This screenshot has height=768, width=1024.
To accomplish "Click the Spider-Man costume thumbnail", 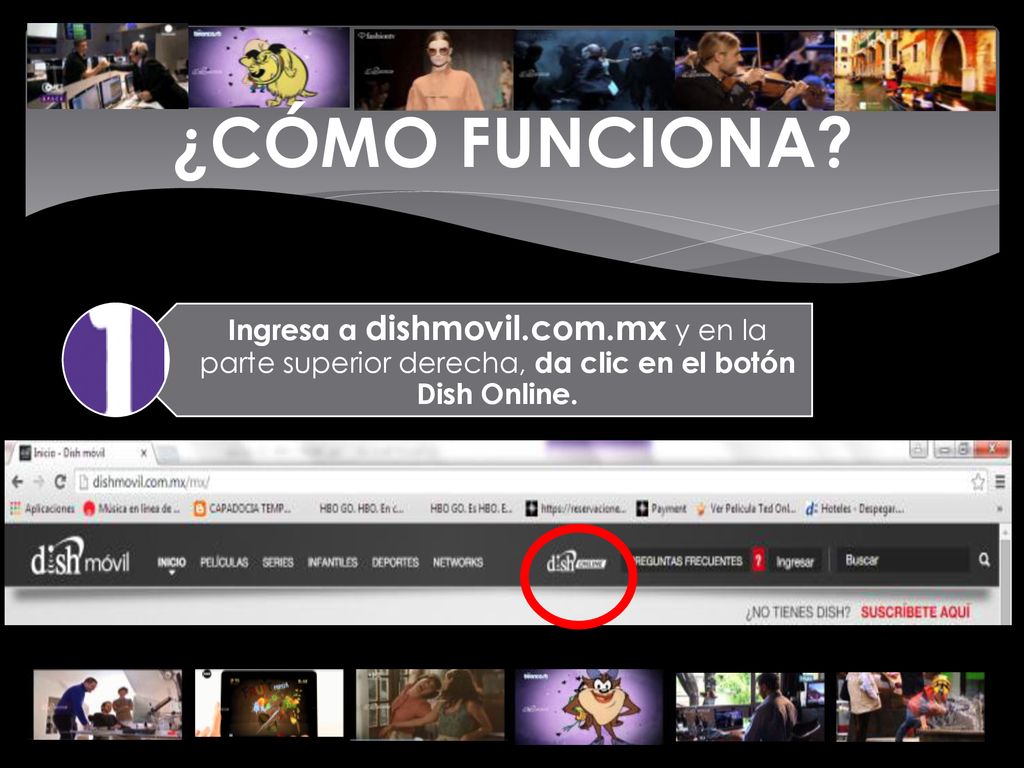I will [x=910, y=706].
